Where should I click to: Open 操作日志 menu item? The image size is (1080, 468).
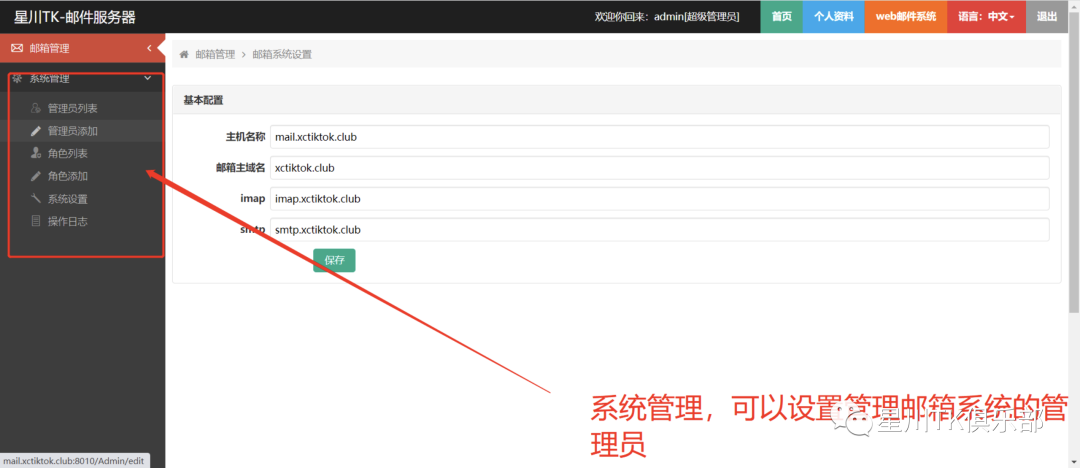point(68,222)
